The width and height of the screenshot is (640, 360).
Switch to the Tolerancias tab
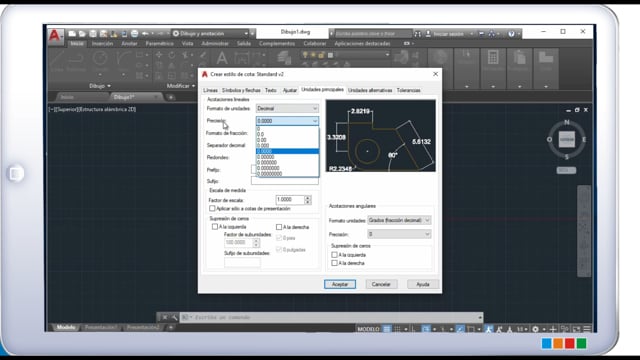click(x=409, y=90)
